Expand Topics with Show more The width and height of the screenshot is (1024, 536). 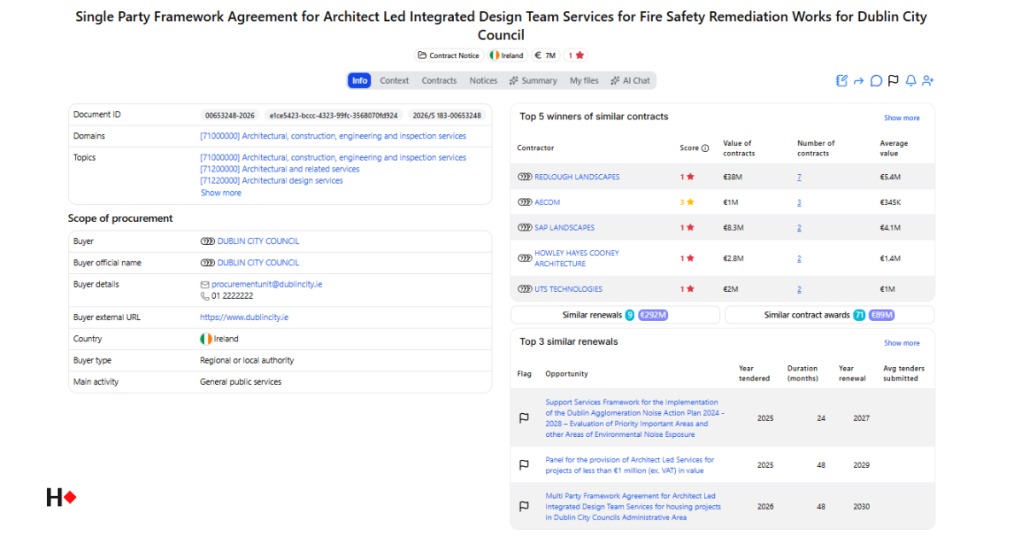pyautogui.click(x=221, y=193)
